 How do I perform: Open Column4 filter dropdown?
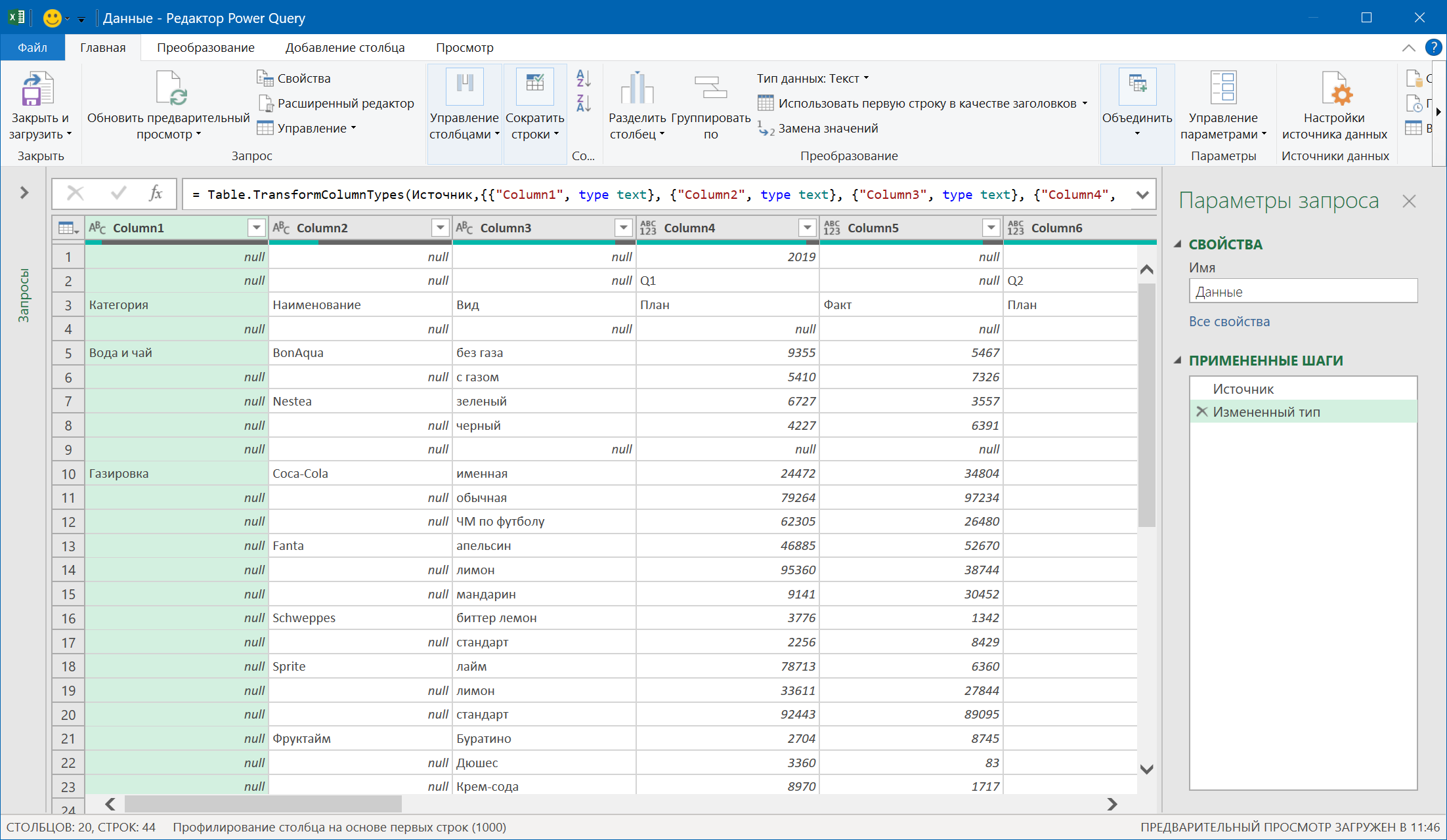pos(807,228)
